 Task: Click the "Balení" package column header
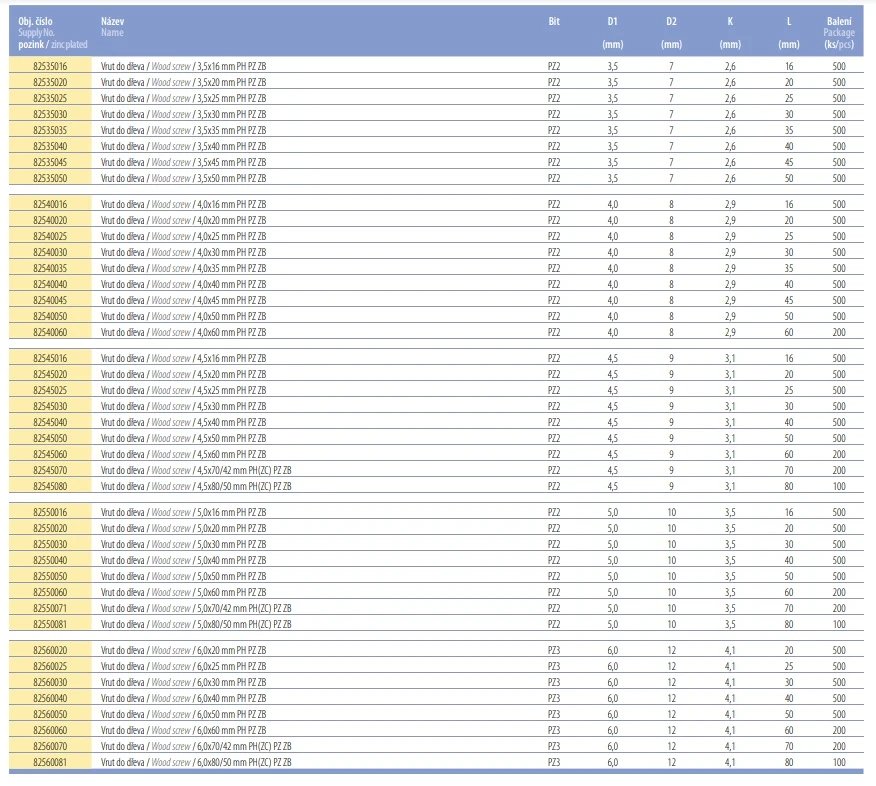pos(839,20)
